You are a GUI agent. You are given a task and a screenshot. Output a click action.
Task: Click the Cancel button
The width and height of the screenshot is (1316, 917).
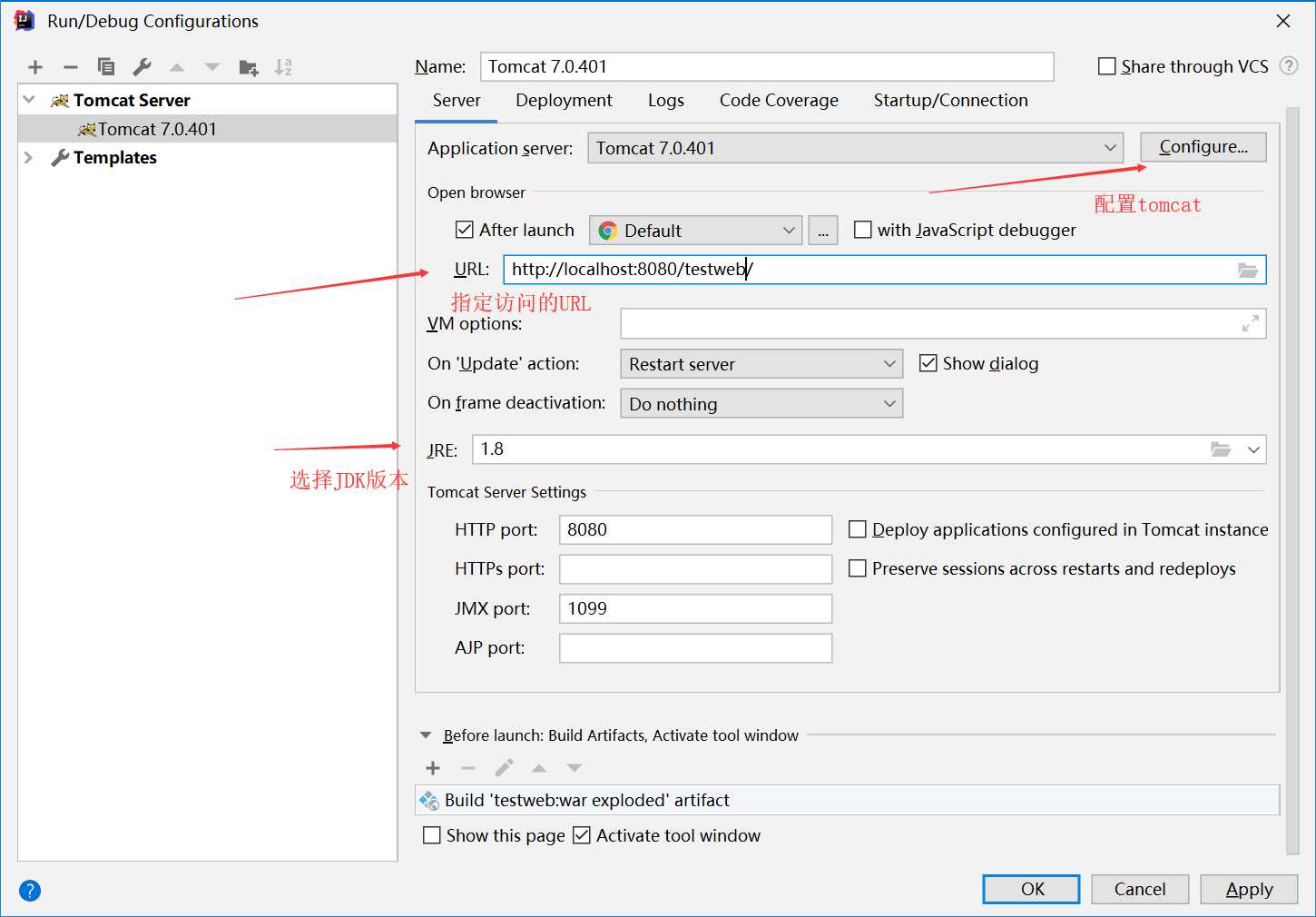pyautogui.click(x=1140, y=889)
